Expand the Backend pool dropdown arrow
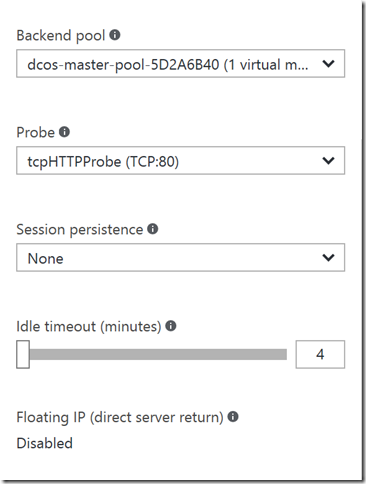366x484 pixels. click(x=328, y=64)
